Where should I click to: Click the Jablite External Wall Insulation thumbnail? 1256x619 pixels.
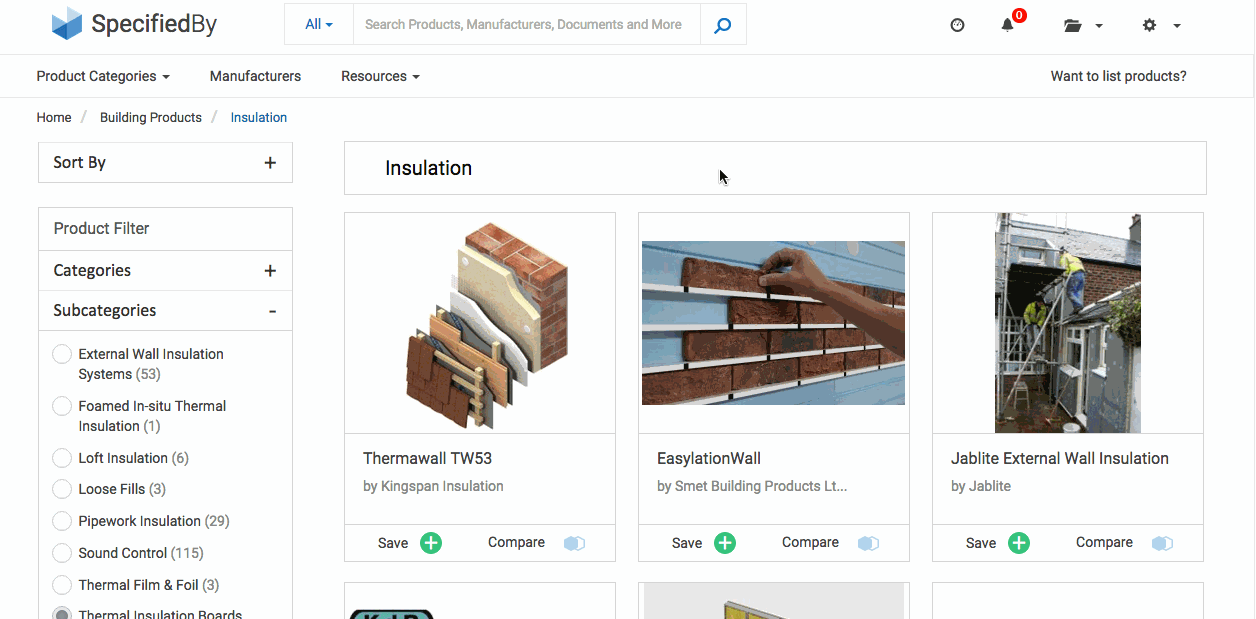tap(1067, 322)
